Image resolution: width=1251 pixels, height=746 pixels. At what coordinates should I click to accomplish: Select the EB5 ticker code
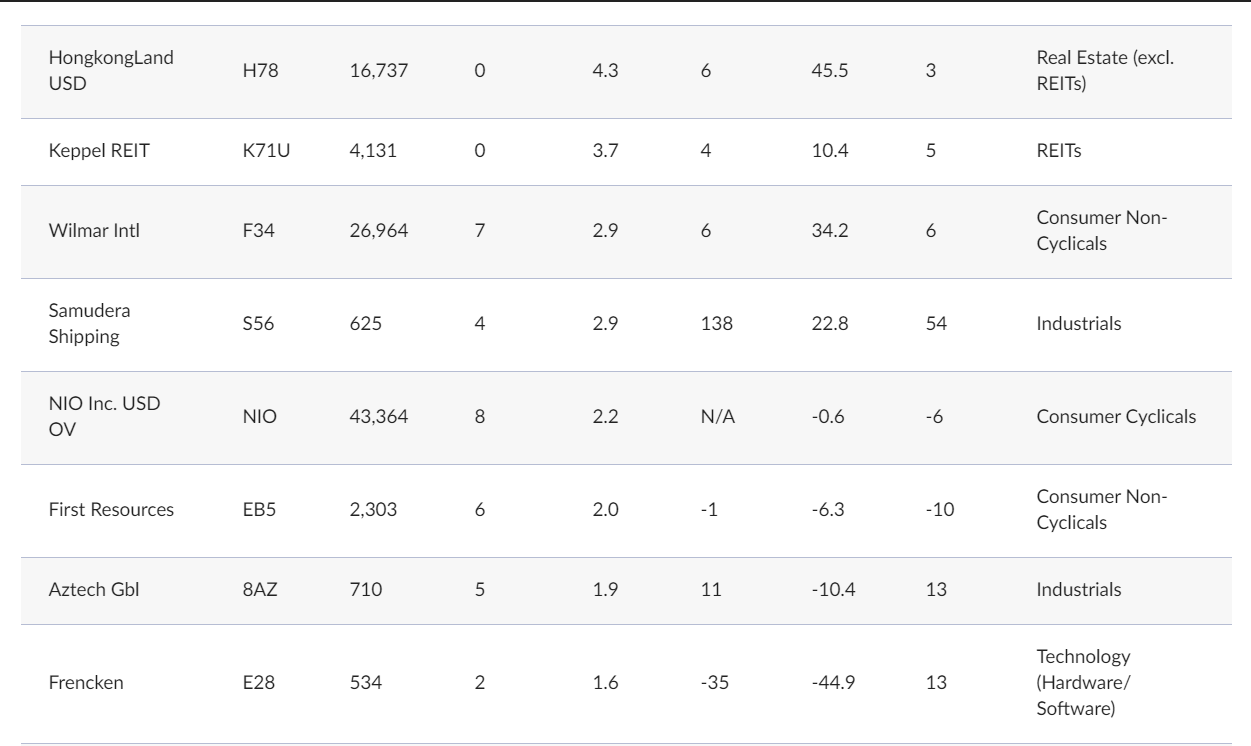tap(259, 509)
